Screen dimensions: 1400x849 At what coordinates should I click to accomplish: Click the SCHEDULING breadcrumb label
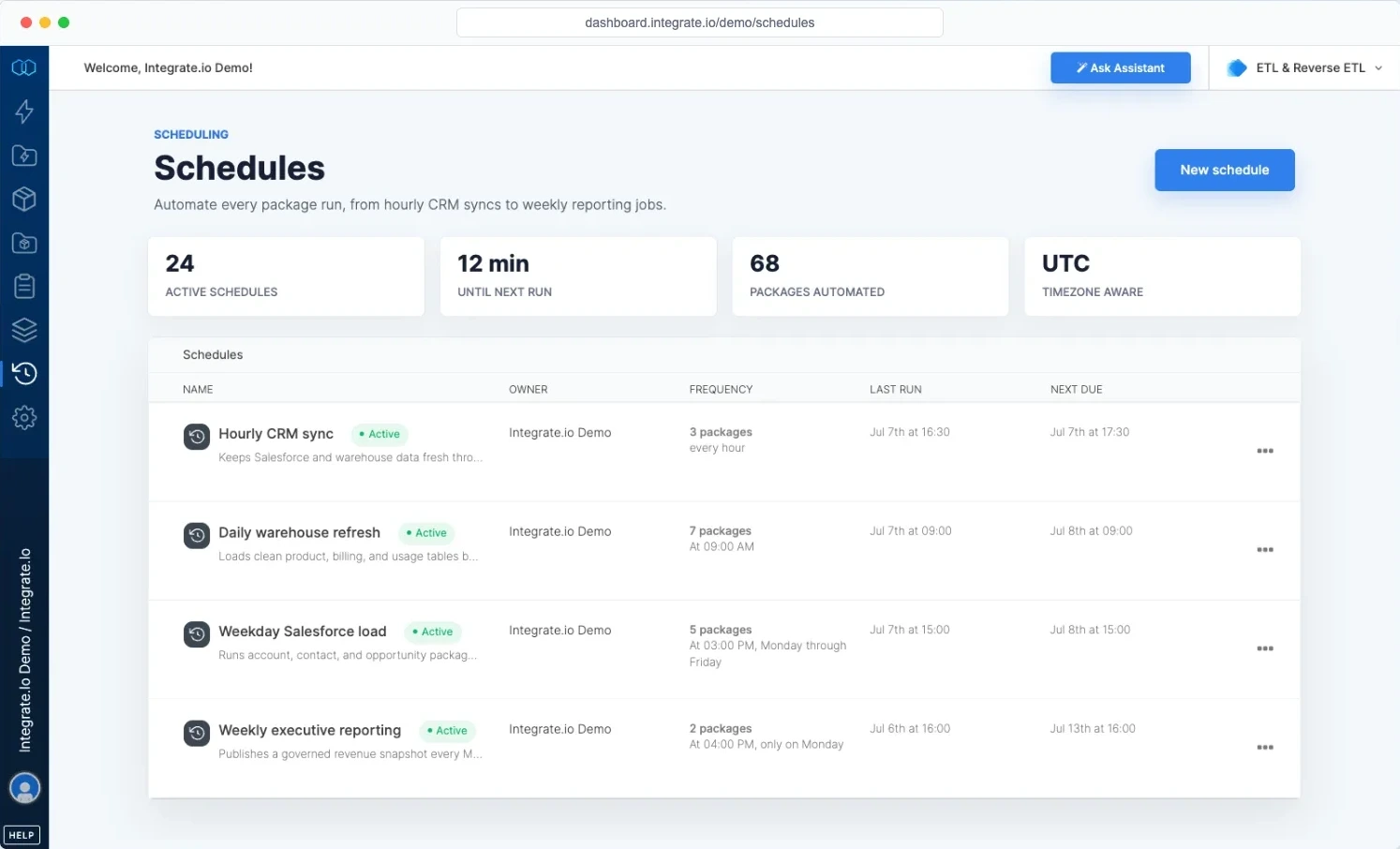coord(191,135)
